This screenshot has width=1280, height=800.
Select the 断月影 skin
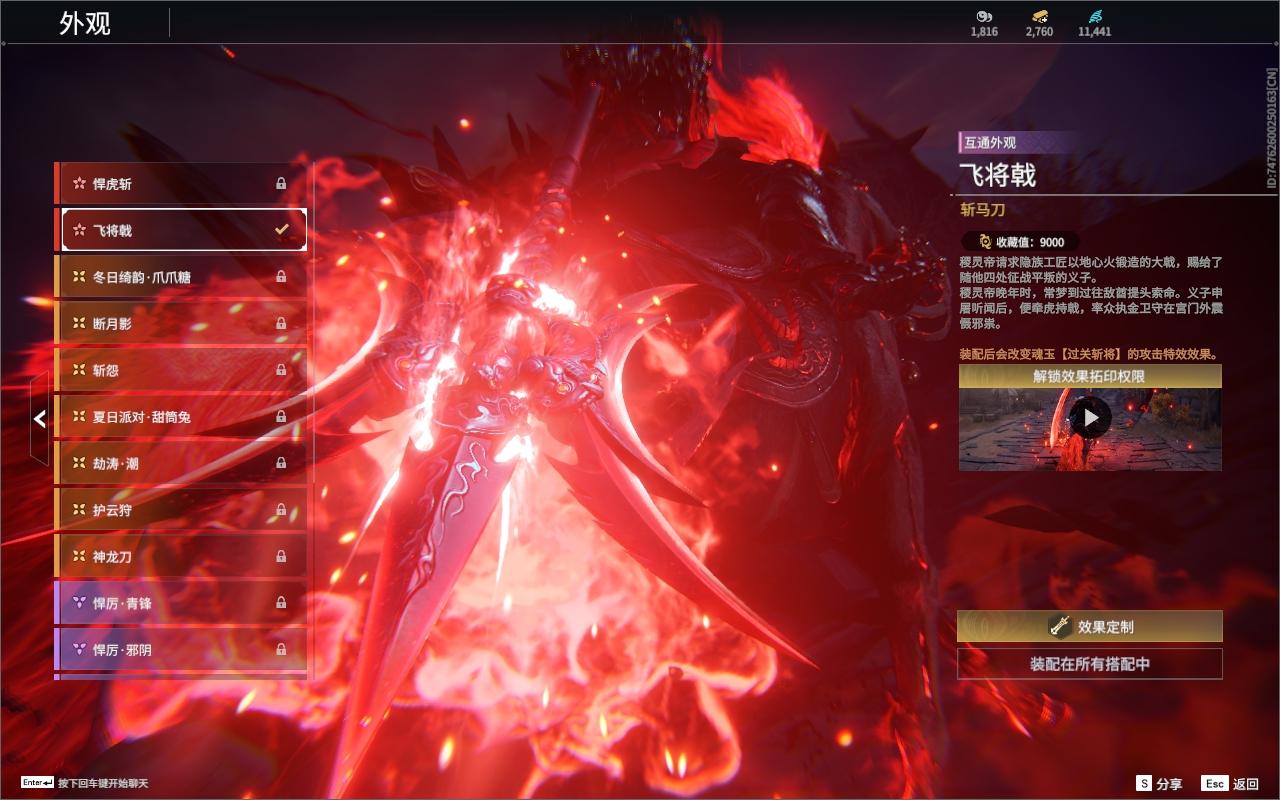[181, 323]
